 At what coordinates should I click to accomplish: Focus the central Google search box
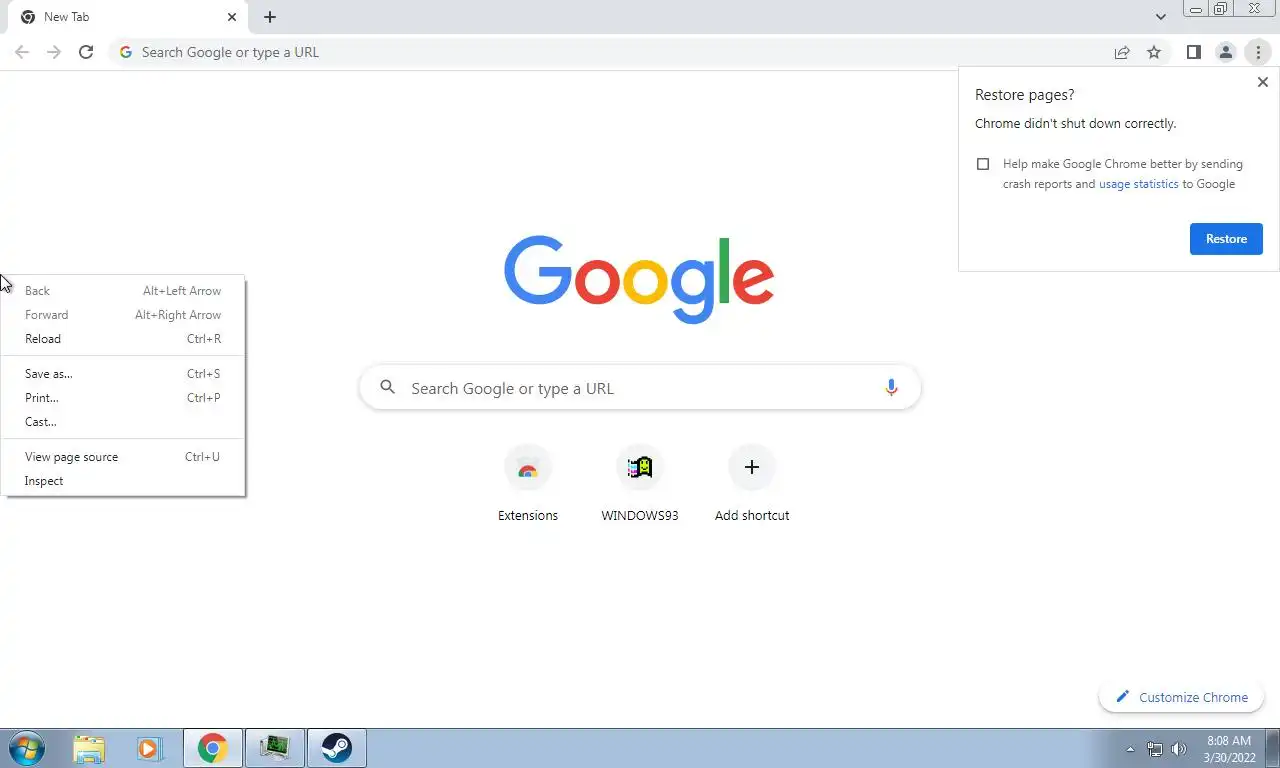(x=640, y=388)
